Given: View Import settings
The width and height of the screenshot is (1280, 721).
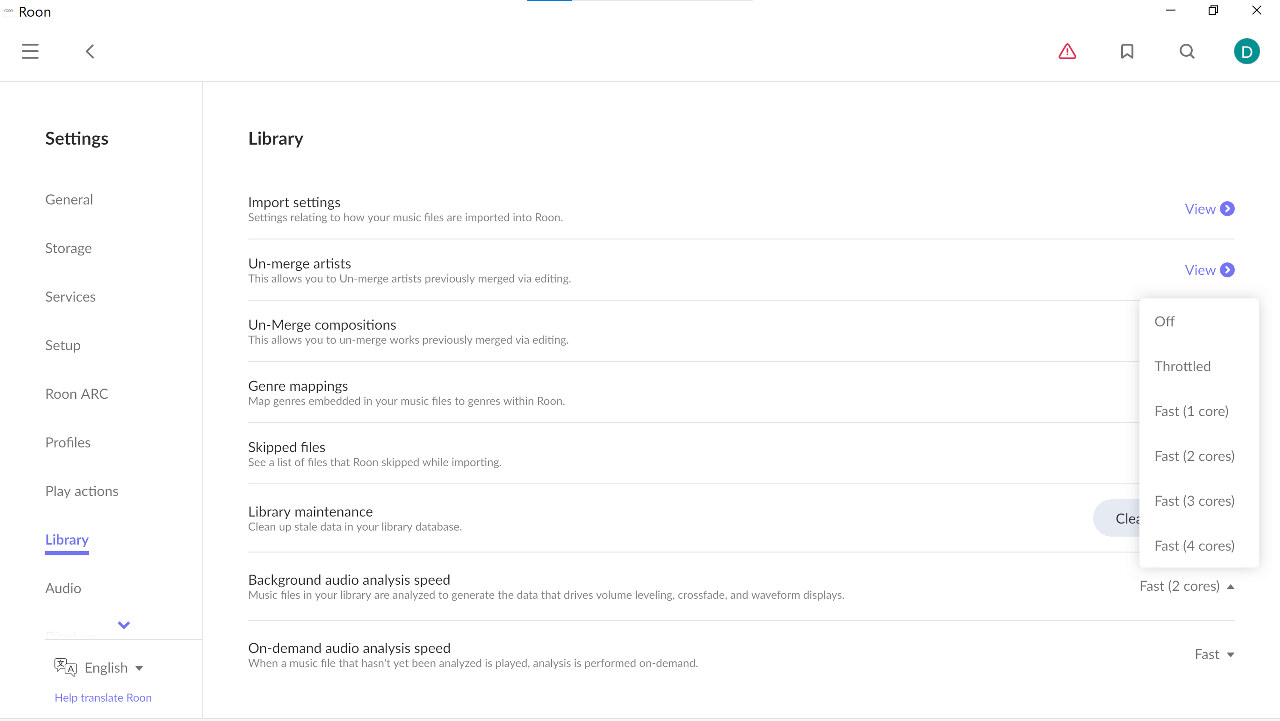Looking at the screenshot, I should (1209, 209).
